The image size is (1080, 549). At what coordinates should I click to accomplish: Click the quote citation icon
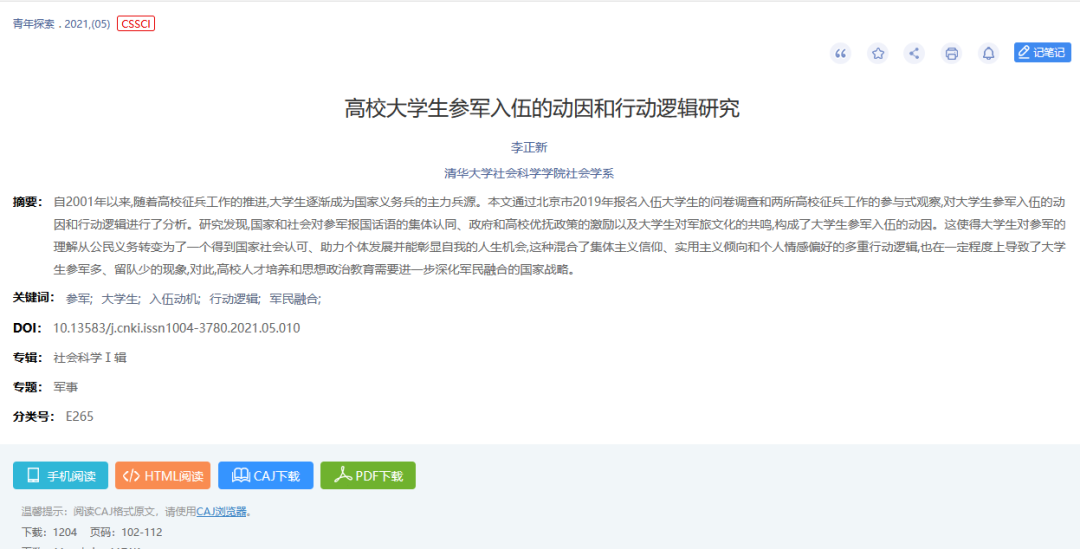(x=841, y=54)
